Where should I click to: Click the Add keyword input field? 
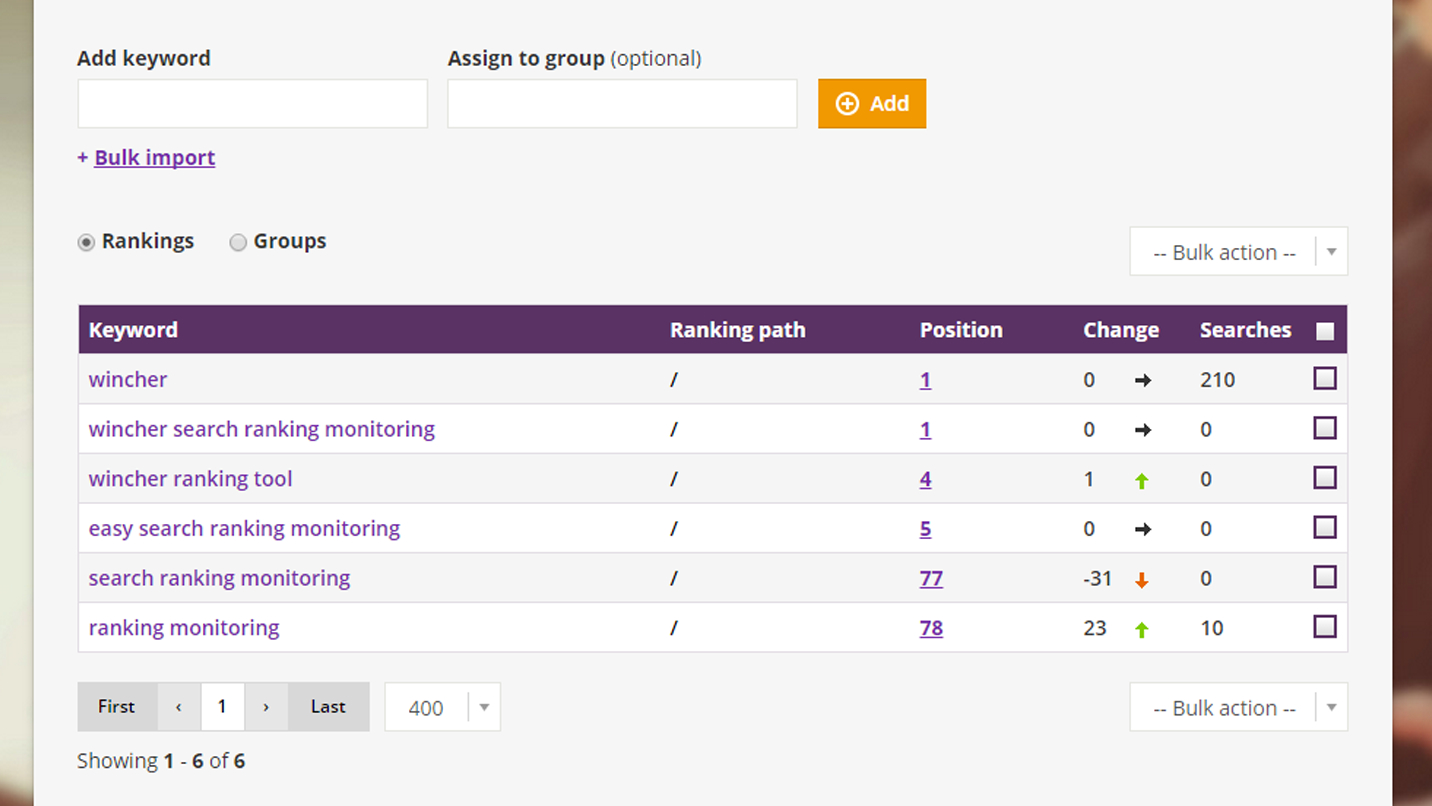tap(252, 104)
